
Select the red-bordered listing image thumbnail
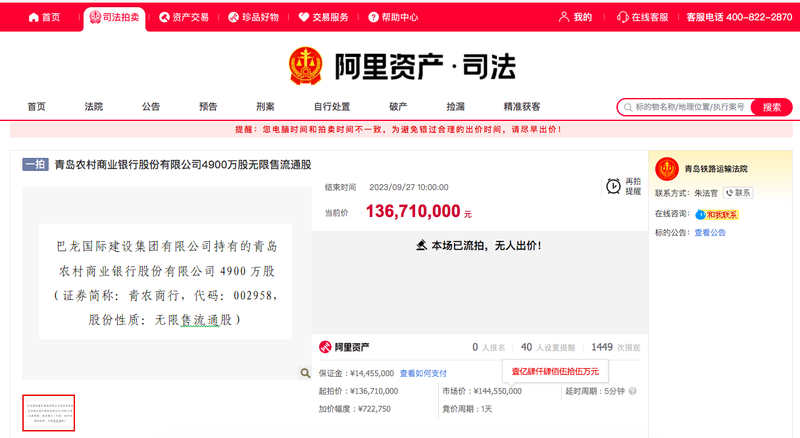point(49,412)
